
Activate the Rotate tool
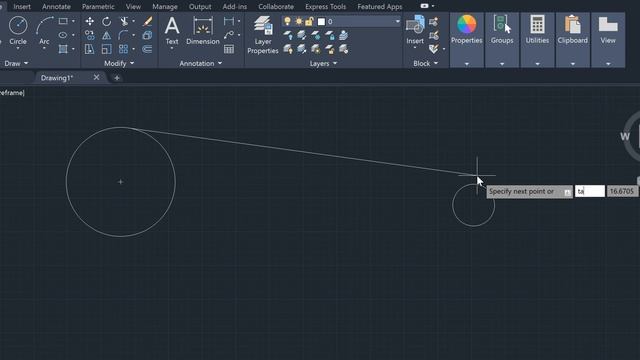[107, 21]
